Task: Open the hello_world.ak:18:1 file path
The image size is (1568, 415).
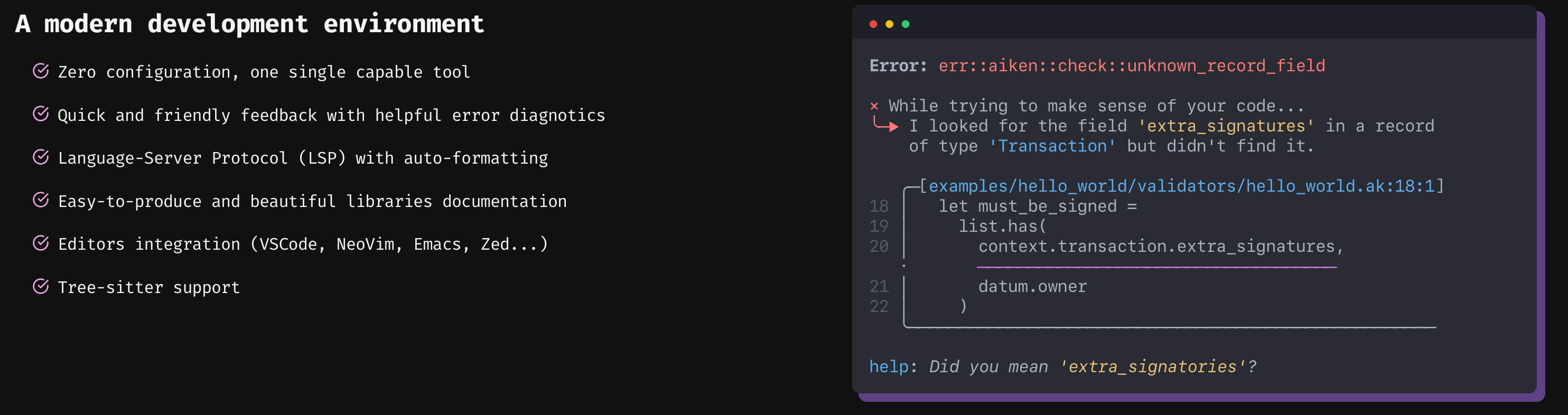Action: 1181,186
